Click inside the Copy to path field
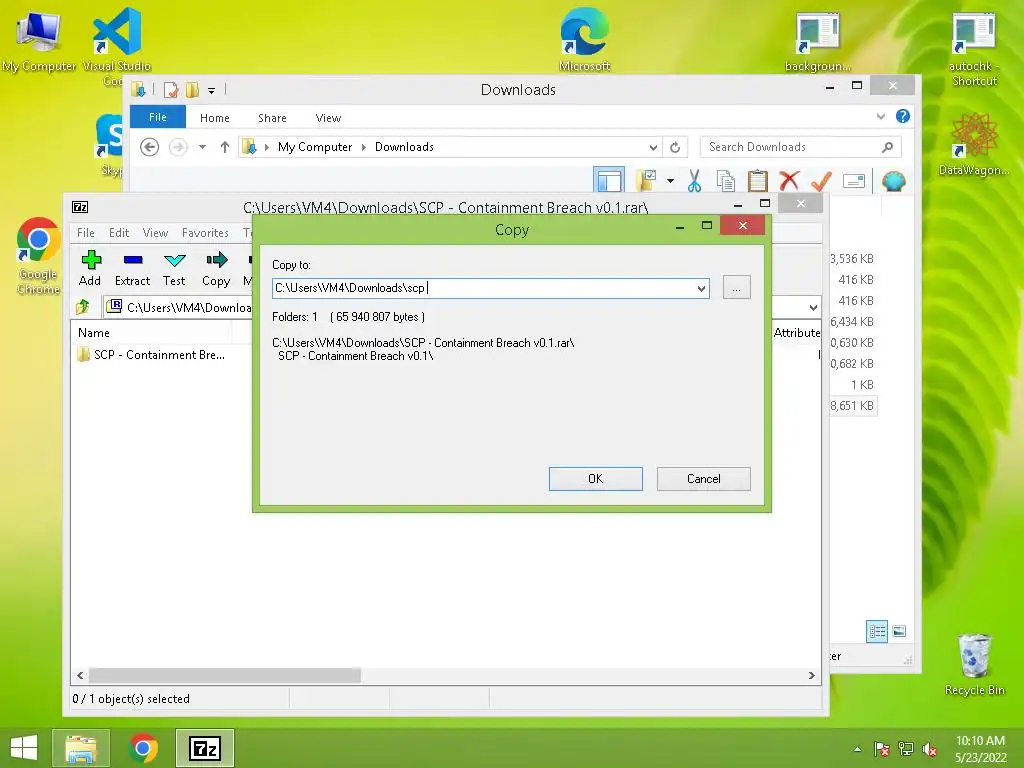The height and width of the screenshot is (768, 1024). point(483,288)
